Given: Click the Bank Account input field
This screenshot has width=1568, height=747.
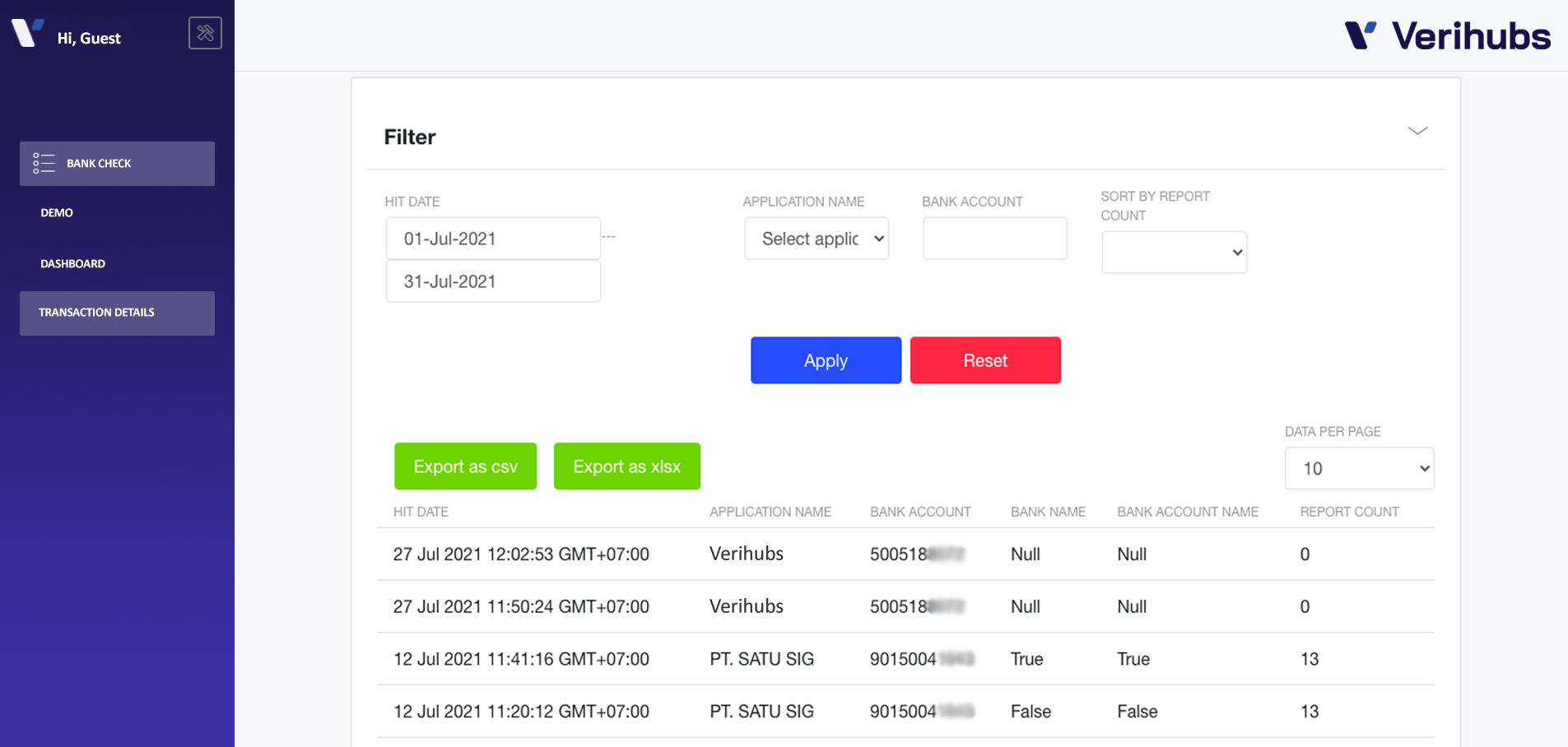Looking at the screenshot, I should (994, 239).
